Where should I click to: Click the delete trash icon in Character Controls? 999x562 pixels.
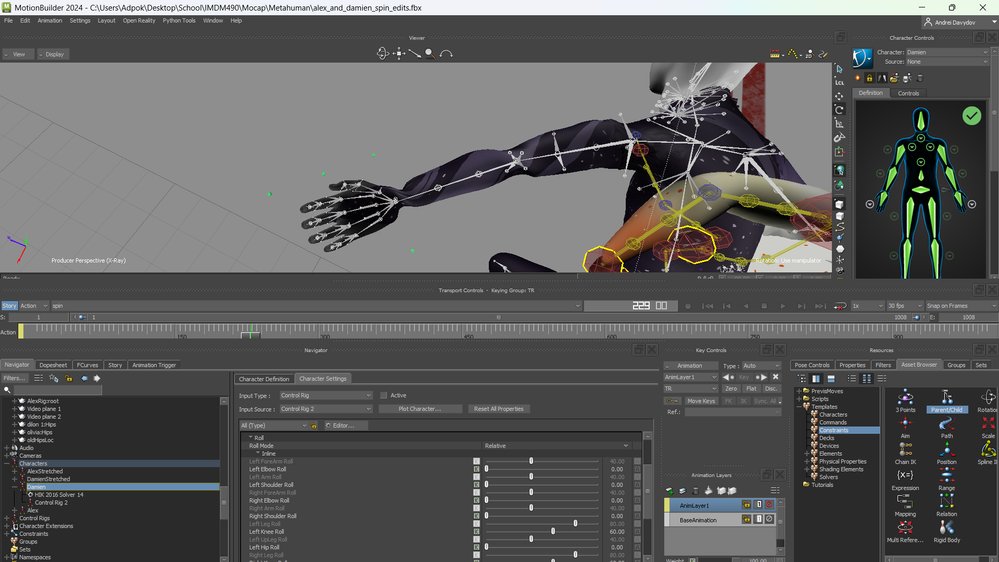(919, 78)
